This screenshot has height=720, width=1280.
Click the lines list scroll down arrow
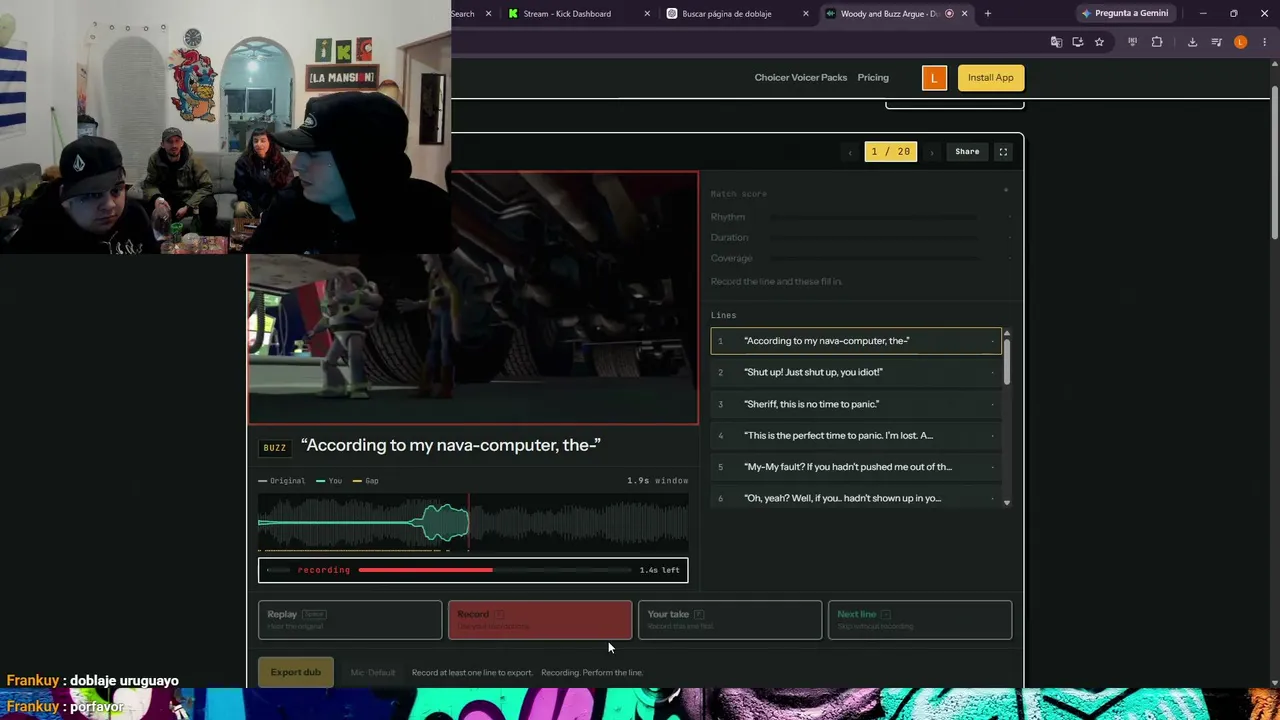tap(1007, 502)
